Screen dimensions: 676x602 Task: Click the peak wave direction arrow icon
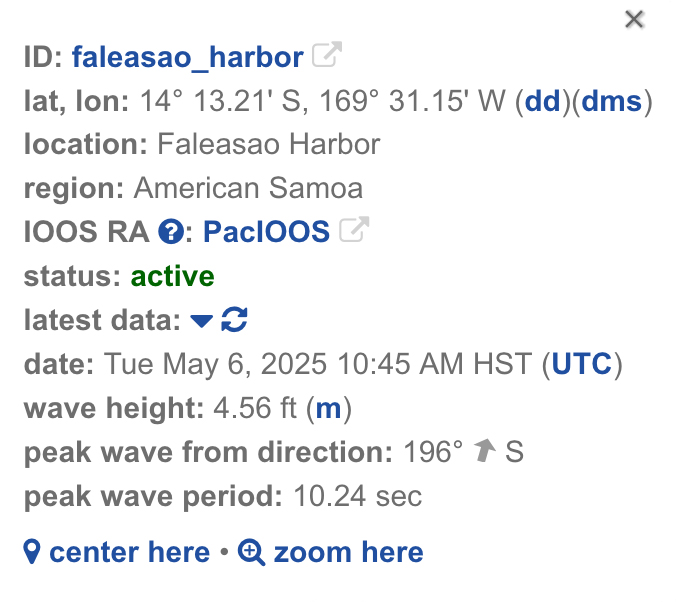point(484,450)
